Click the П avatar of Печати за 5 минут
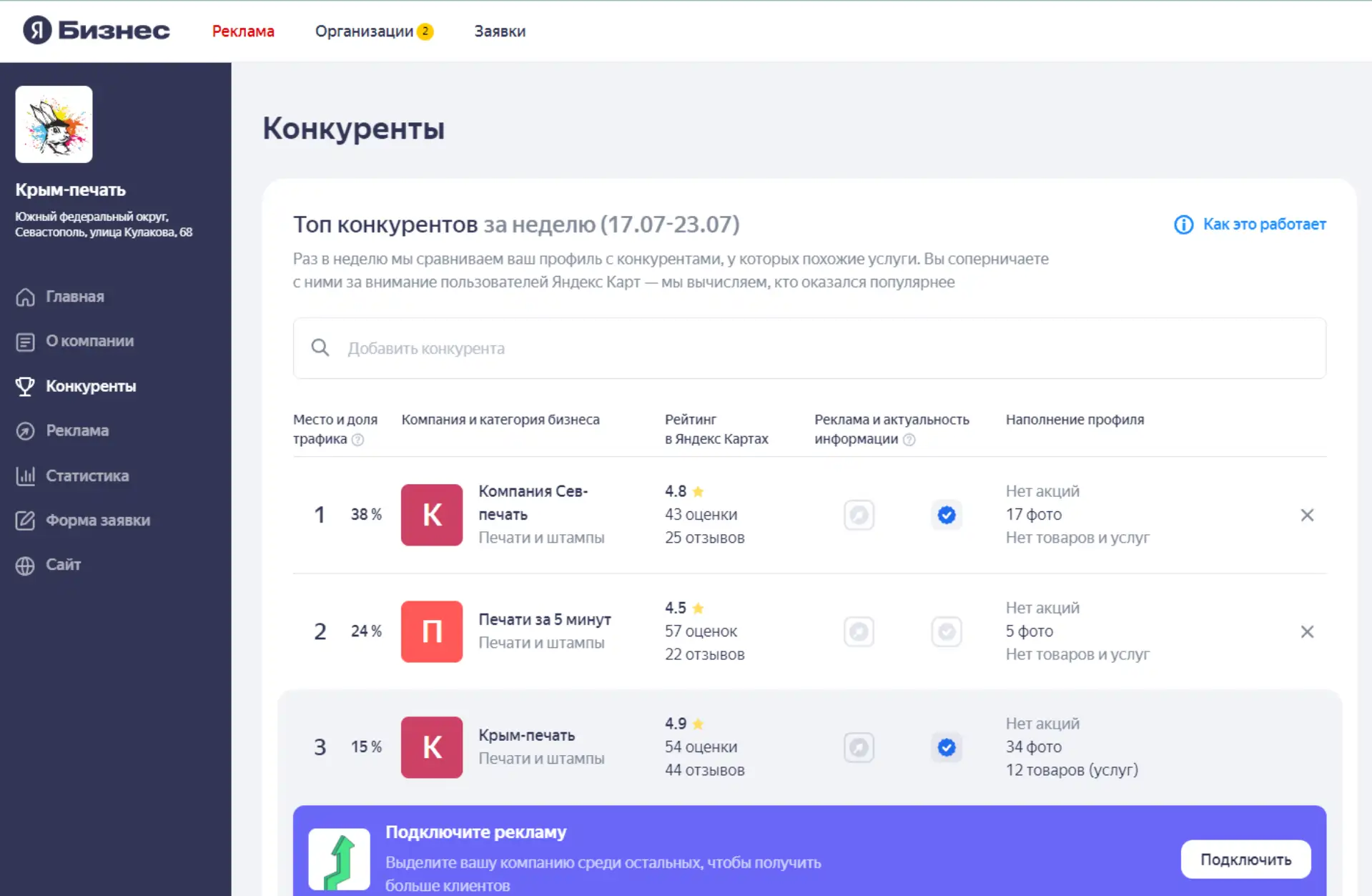This screenshot has height=896, width=1372. pos(432,631)
